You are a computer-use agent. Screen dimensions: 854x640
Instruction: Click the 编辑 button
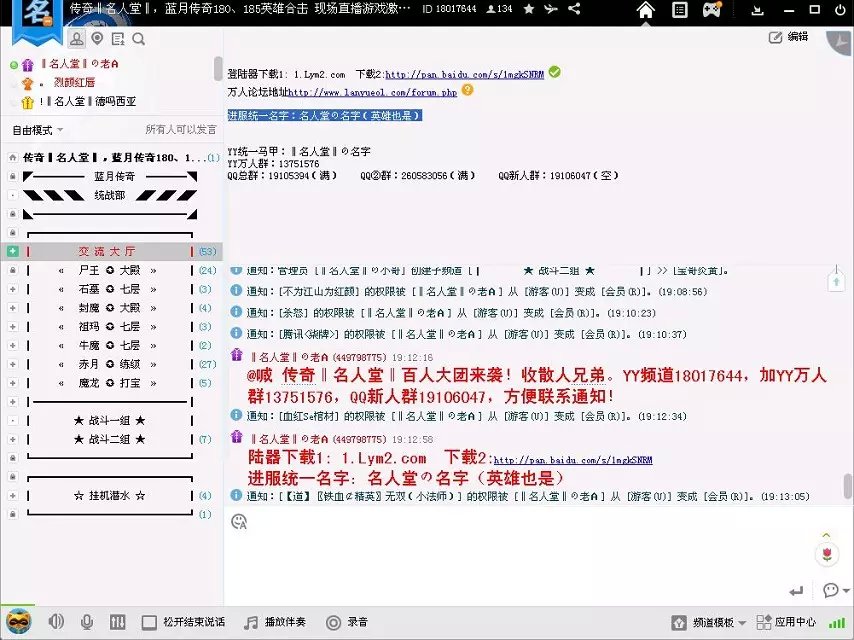tap(788, 37)
